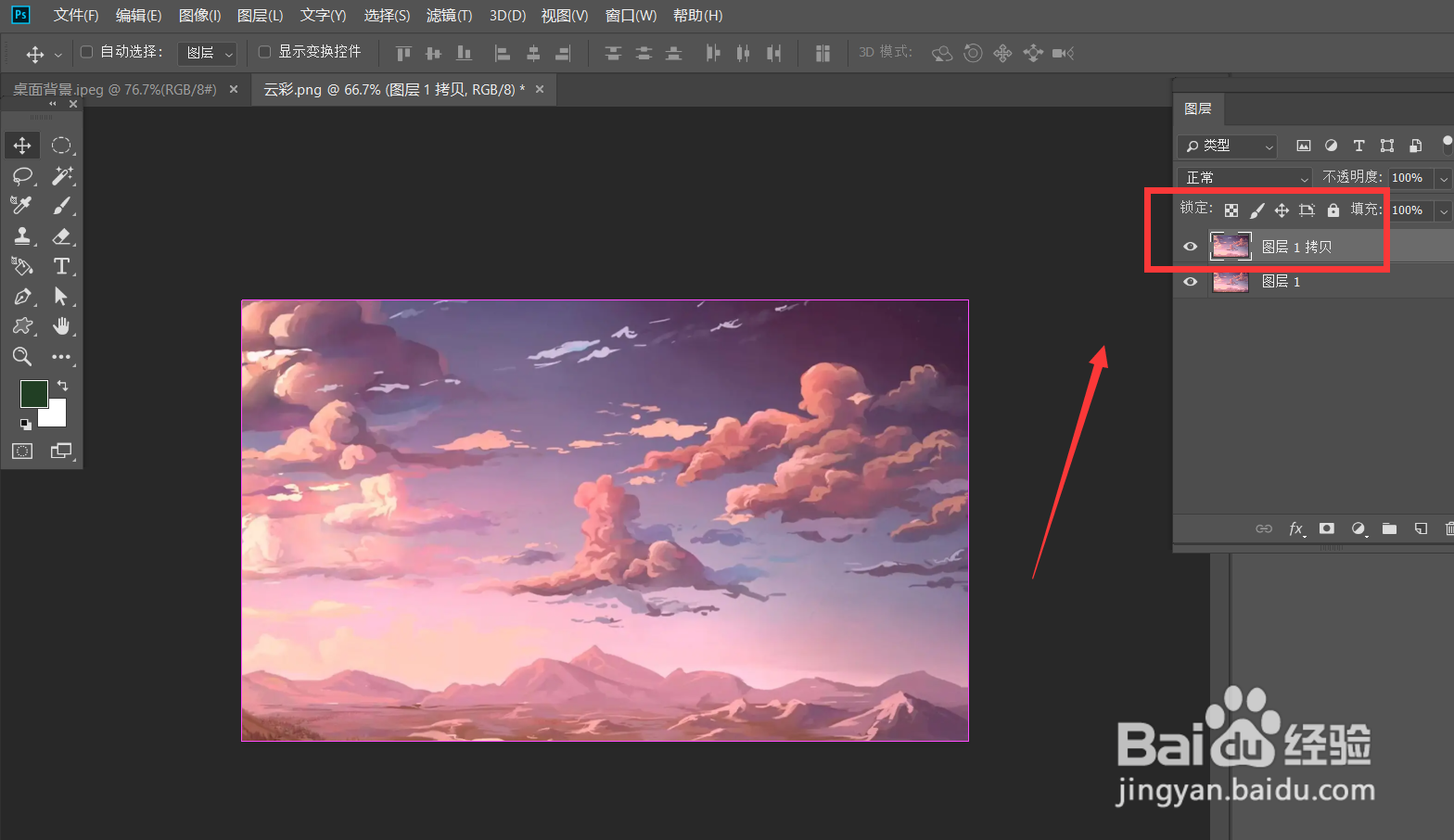Select the Eyedropper tool
Image resolution: width=1454 pixels, height=840 pixels.
[x=22, y=206]
